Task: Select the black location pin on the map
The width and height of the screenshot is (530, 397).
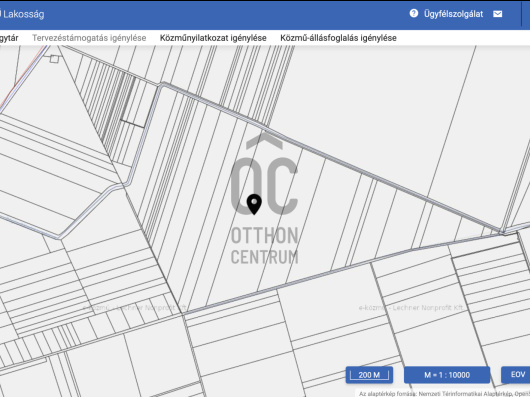Action: pyautogui.click(x=254, y=204)
